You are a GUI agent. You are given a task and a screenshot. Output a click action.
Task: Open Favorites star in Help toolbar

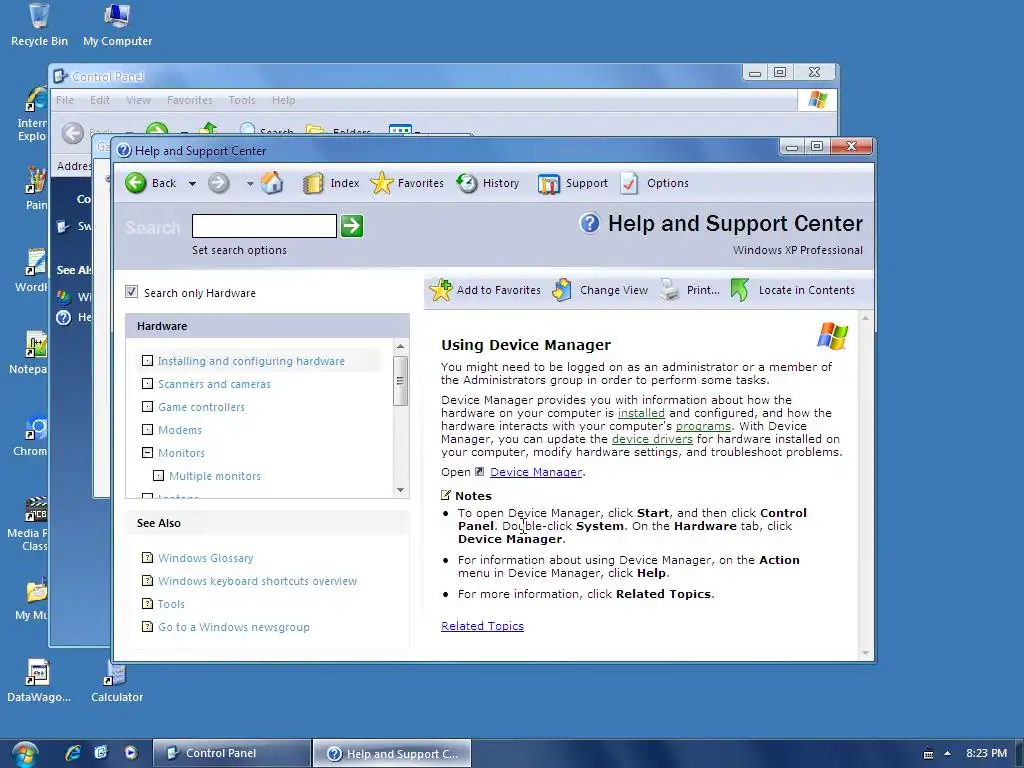pyautogui.click(x=381, y=183)
